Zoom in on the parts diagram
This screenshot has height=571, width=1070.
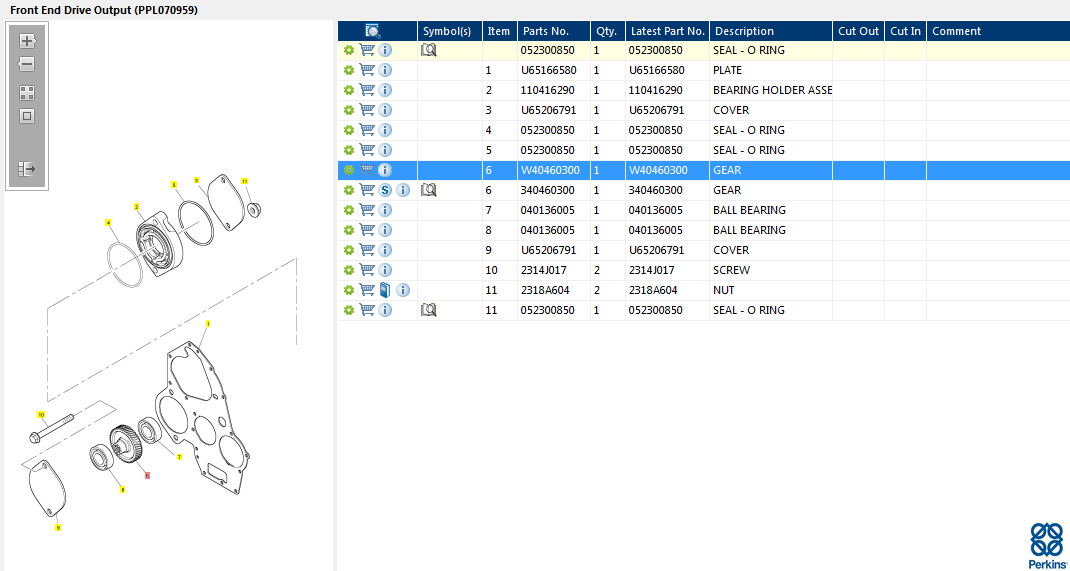point(27,41)
